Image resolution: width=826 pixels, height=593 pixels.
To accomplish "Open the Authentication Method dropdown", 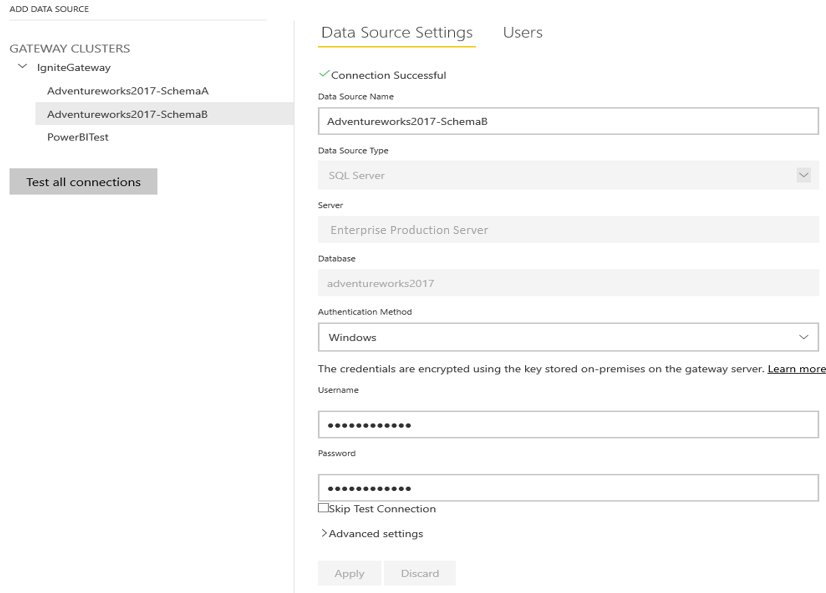I will tap(568, 337).
